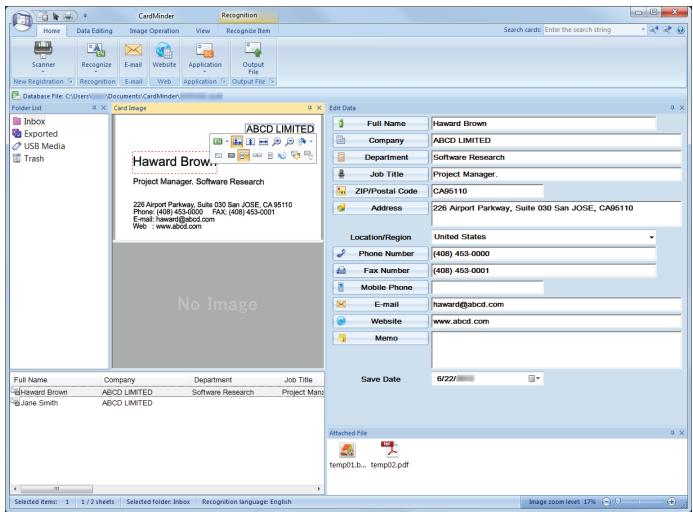Click the ZIP/Postal Code field button
The height and width of the screenshot is (512, 693).
pos(381,191)
